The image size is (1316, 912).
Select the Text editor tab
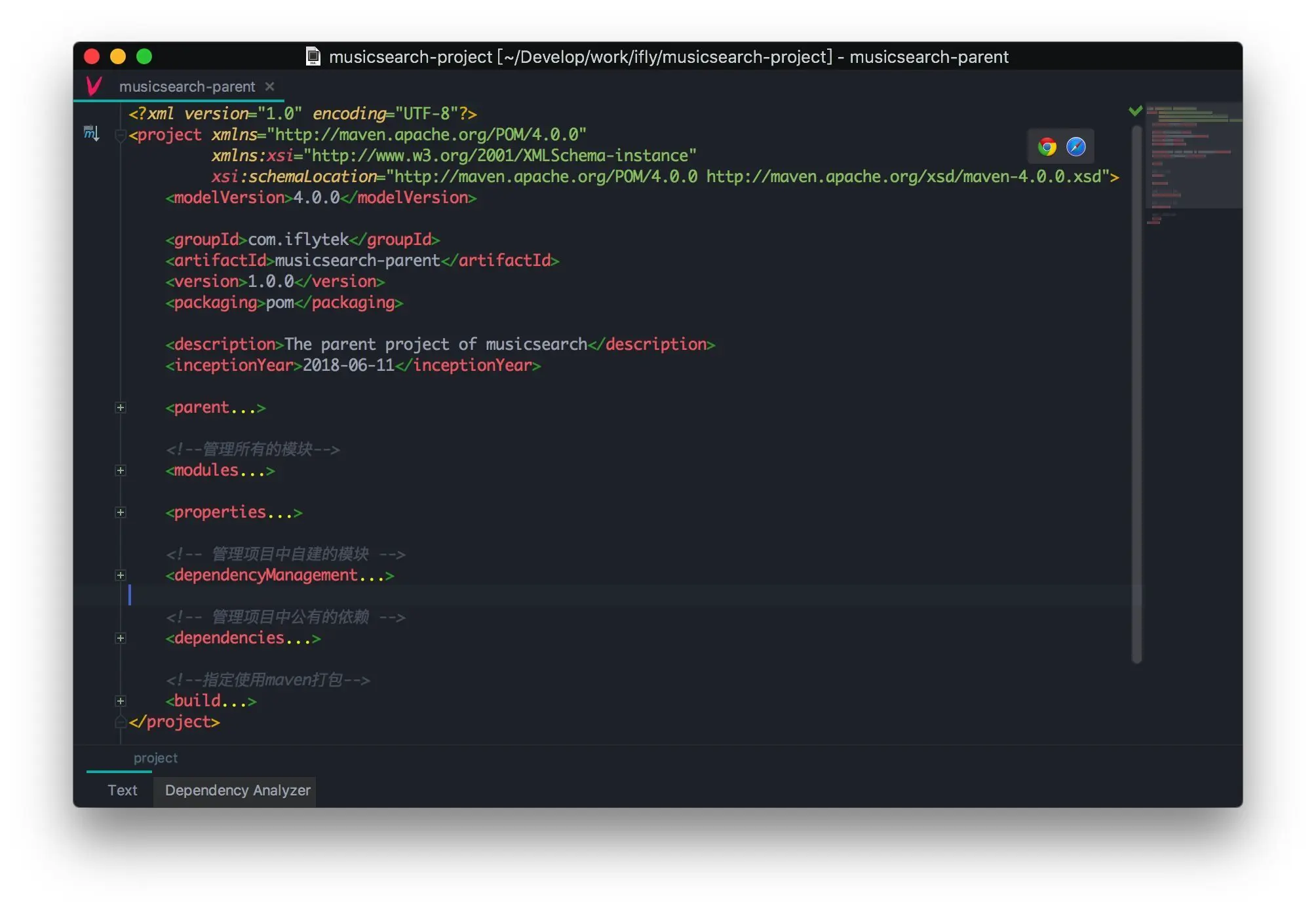pyautogui.click(x=123, y=790)
